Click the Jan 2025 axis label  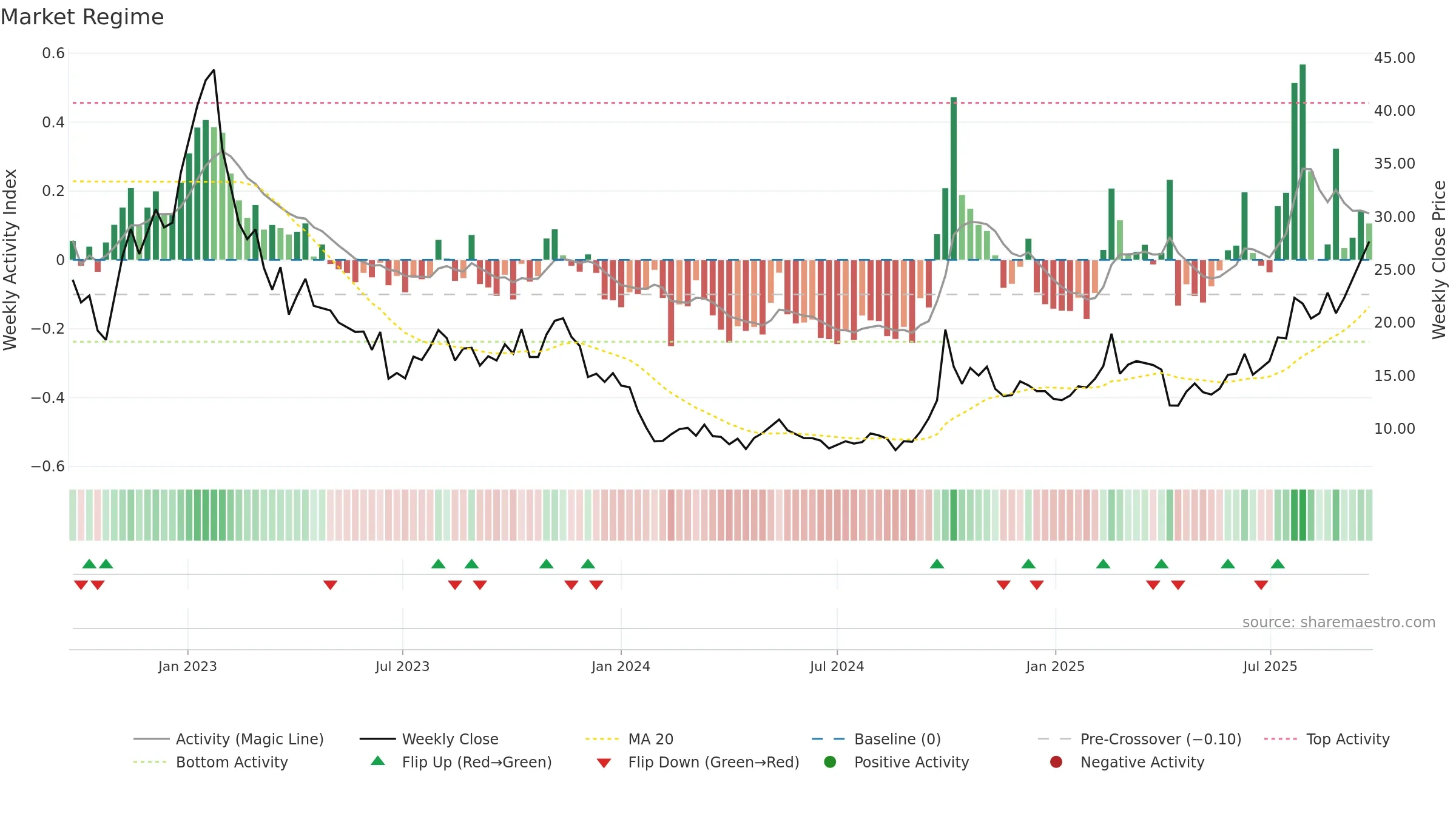[x=1055, y=666]
